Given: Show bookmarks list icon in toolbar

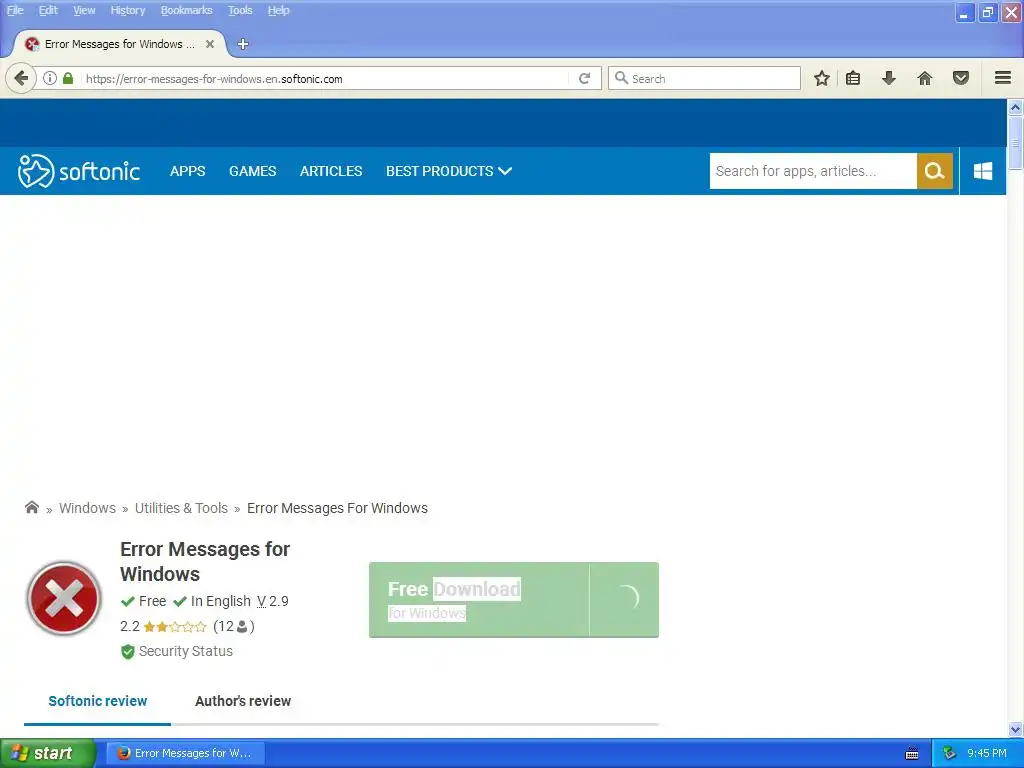Looking at the screenshot, I should pyautogui.click(x=853, y=78).
